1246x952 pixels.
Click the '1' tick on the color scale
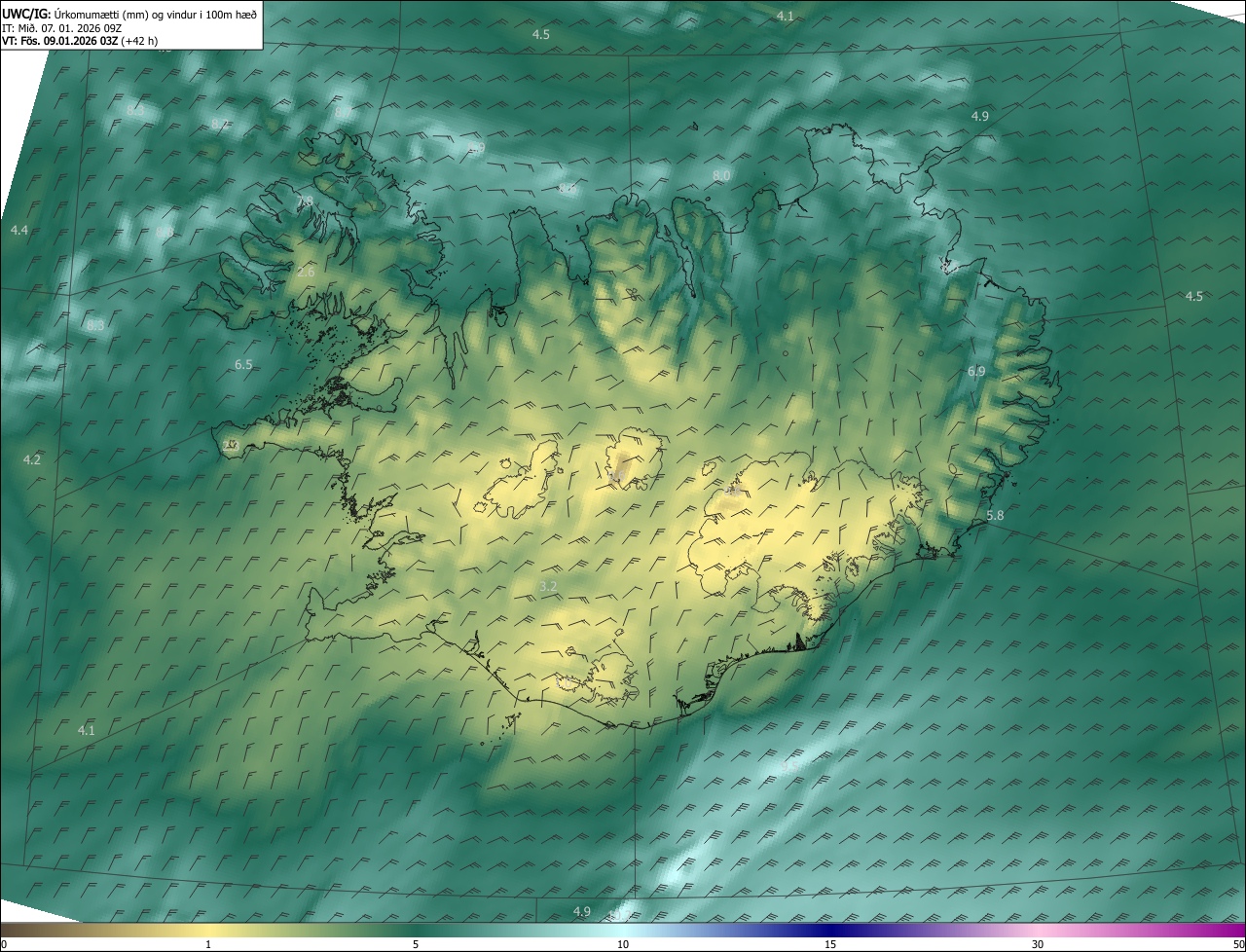[208, 944]
